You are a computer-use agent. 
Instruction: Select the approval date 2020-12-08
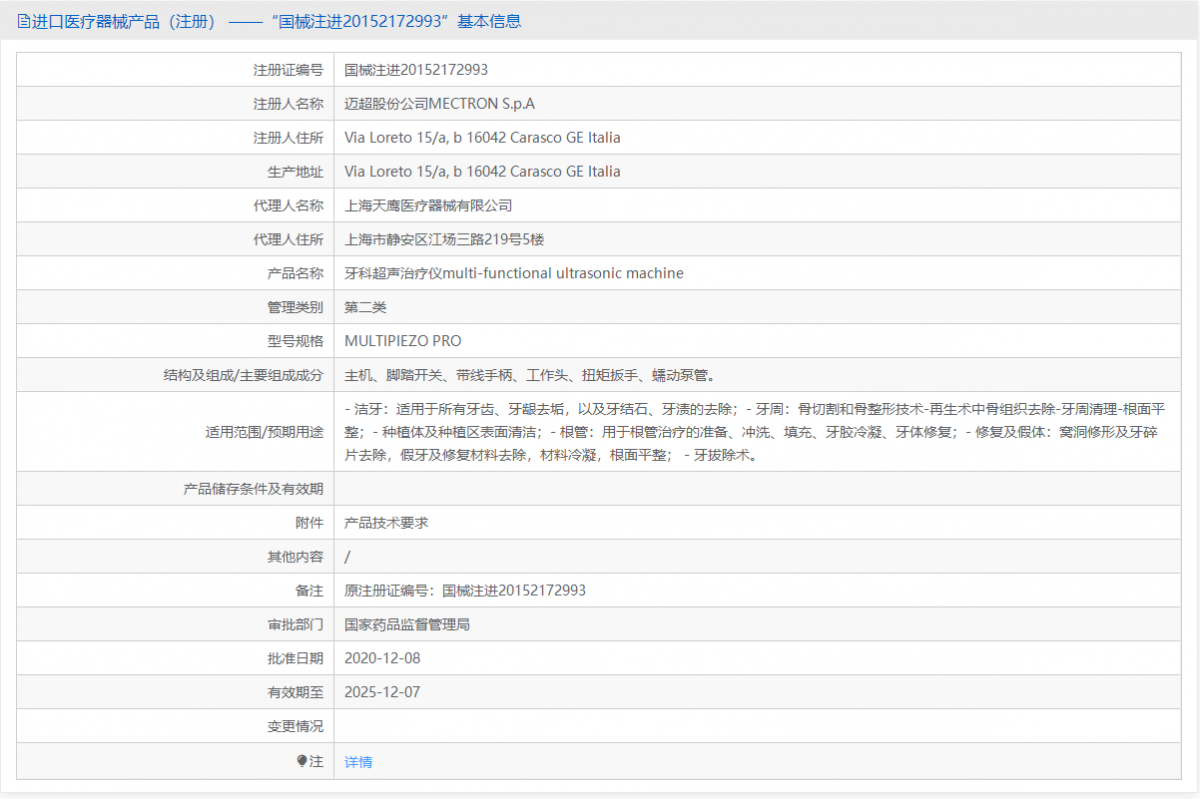tap(383, 658)
